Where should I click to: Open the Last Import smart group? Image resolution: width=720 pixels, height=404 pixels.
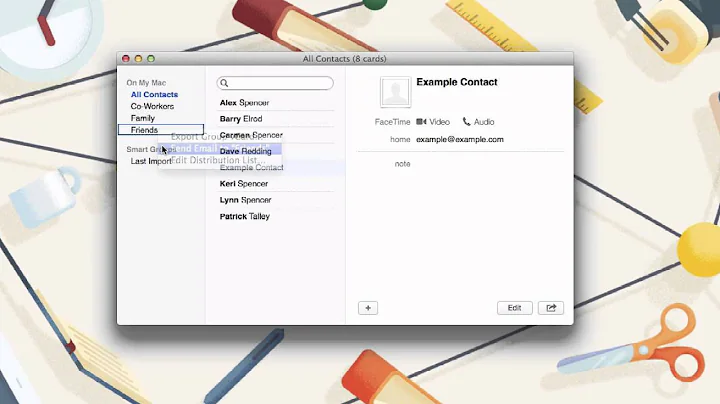(x=151, y=161)
